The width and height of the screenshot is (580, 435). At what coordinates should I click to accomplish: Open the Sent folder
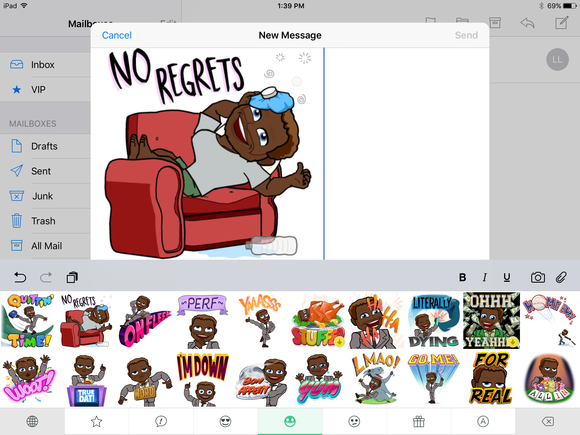click(x=45, y=171)
